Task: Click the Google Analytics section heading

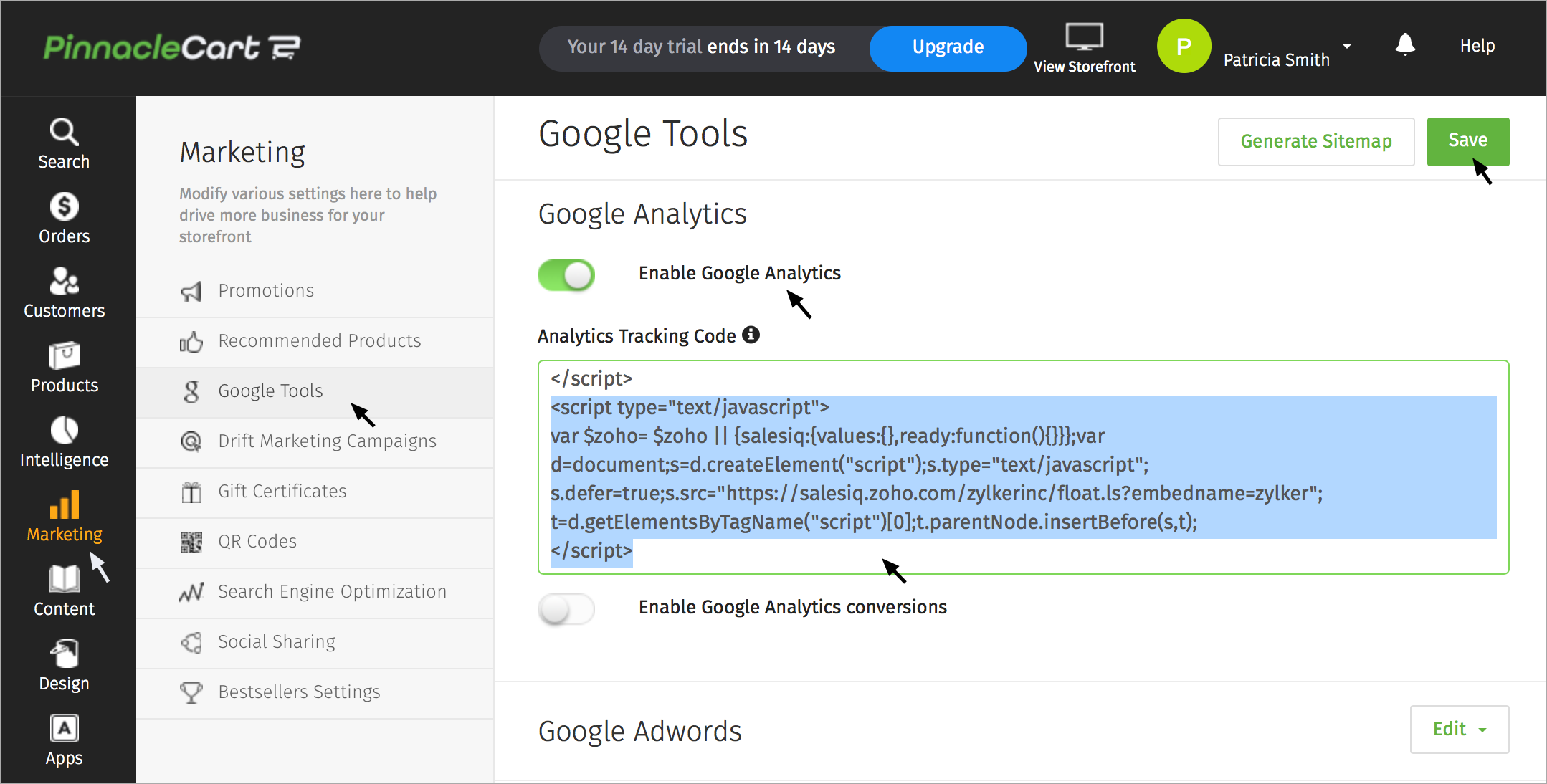Action: pos(642,214)
